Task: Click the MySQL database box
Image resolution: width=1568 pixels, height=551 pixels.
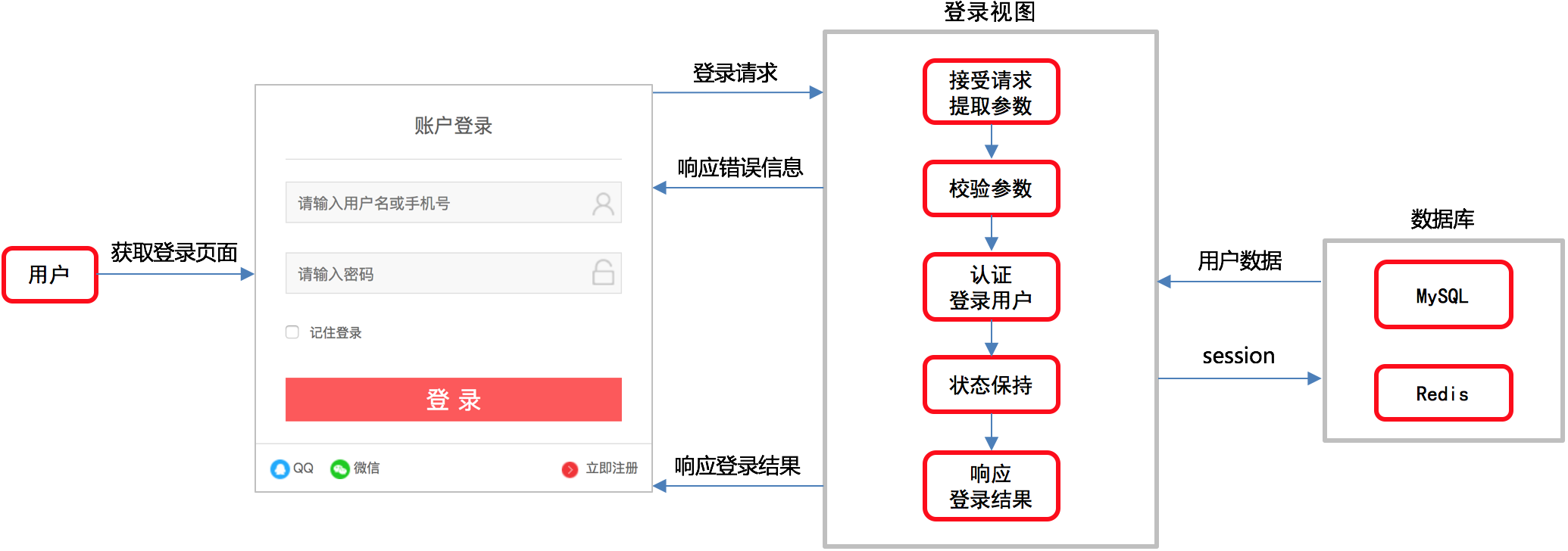Action: (1443, 295)
